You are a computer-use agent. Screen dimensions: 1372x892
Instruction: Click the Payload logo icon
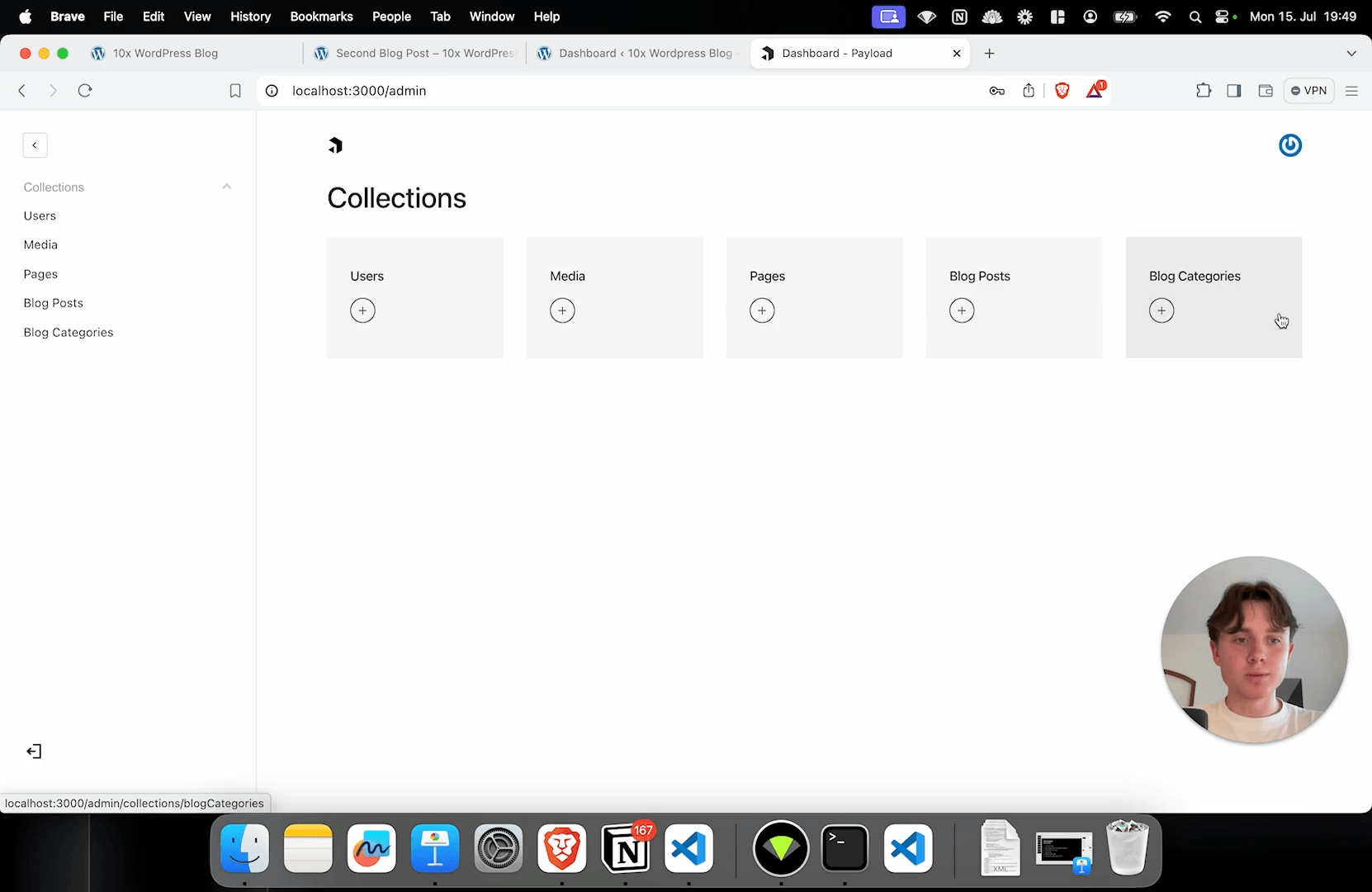[335, 145]
